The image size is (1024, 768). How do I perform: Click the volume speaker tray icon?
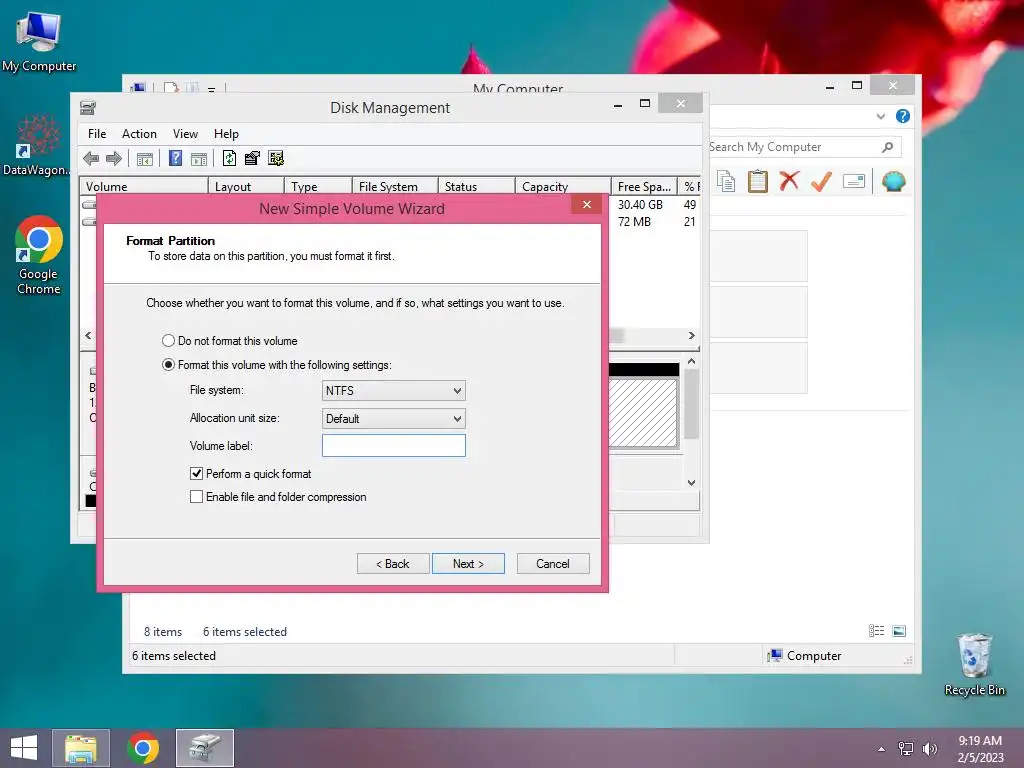point(929,748)
